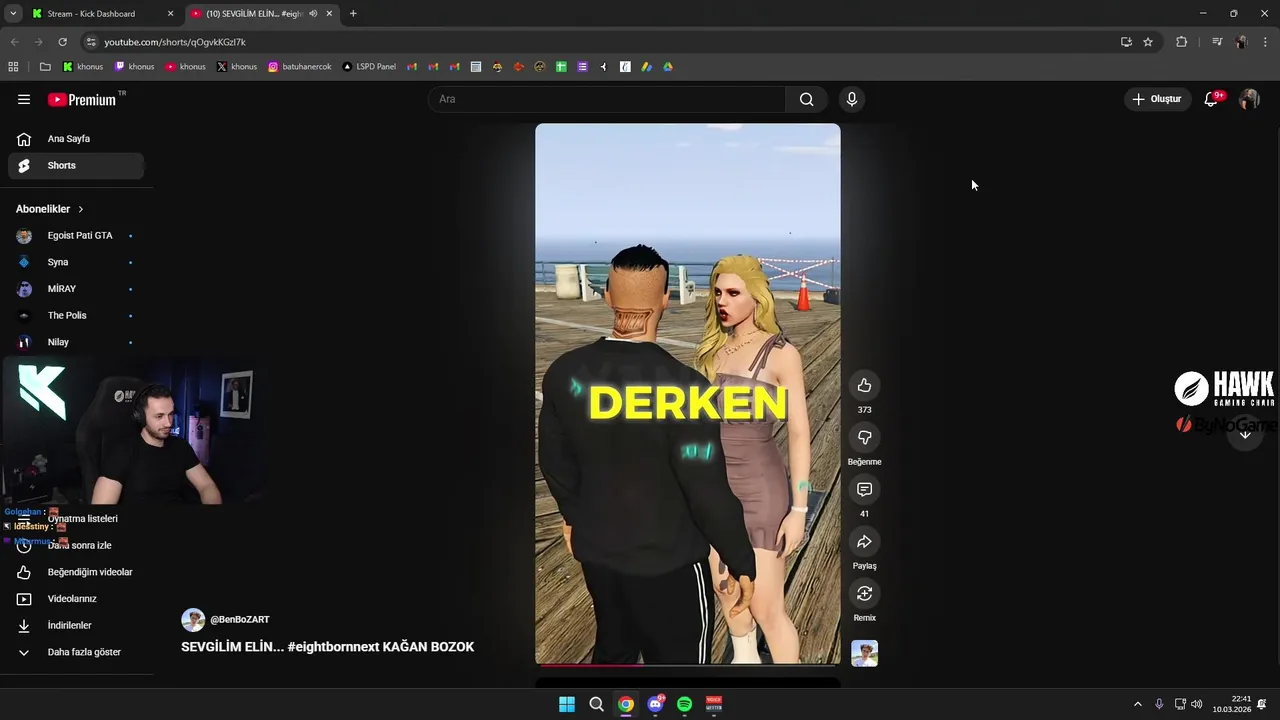Open The Polis channel subscription

coord(76,315)
